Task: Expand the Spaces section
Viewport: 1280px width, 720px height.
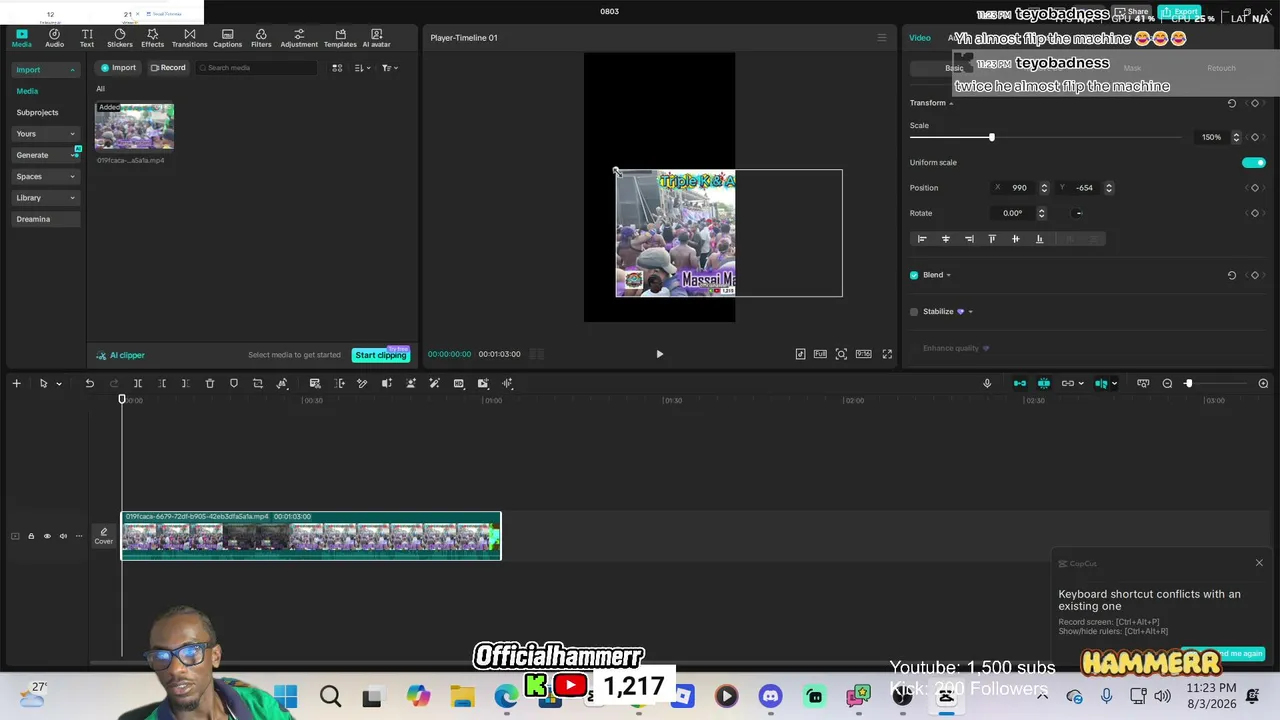Action: [72, 177]
